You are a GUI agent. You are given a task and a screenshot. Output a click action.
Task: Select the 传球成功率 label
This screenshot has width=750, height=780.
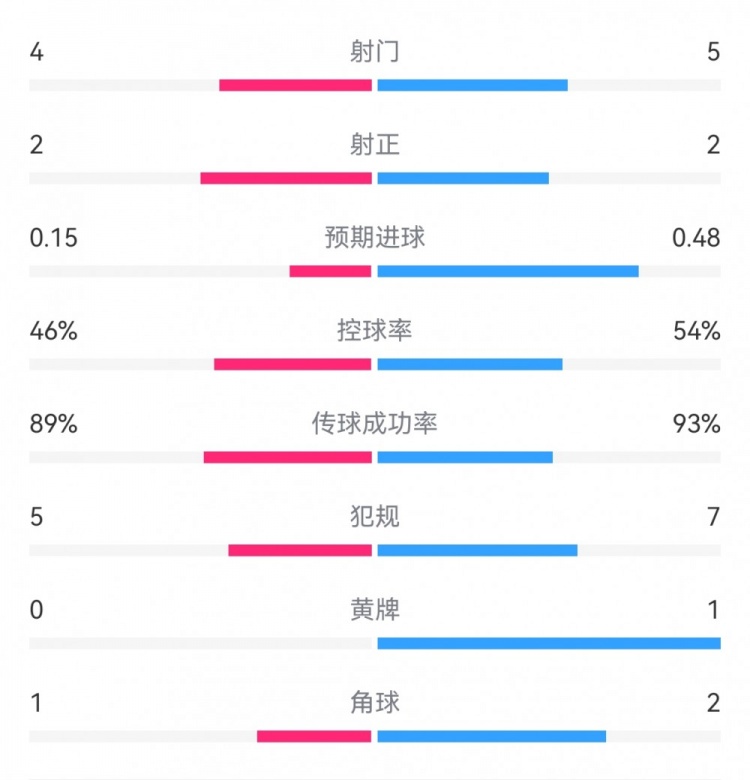click(x=375, y=424)
